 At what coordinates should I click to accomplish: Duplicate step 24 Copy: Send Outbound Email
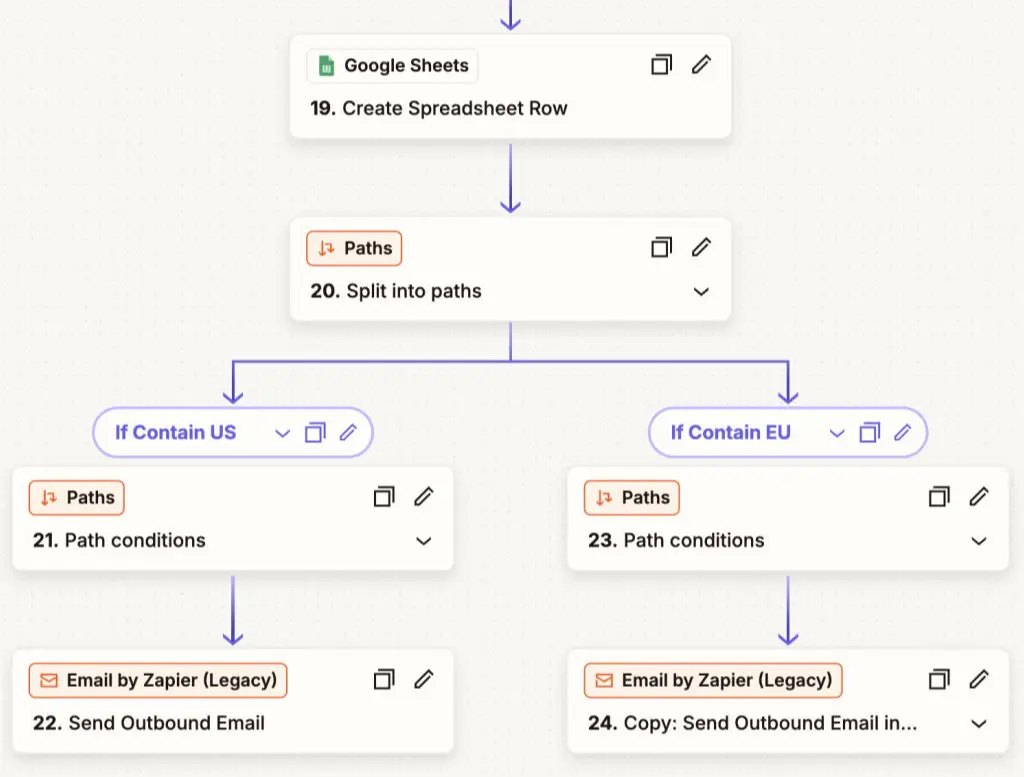[x=939, y=679]
